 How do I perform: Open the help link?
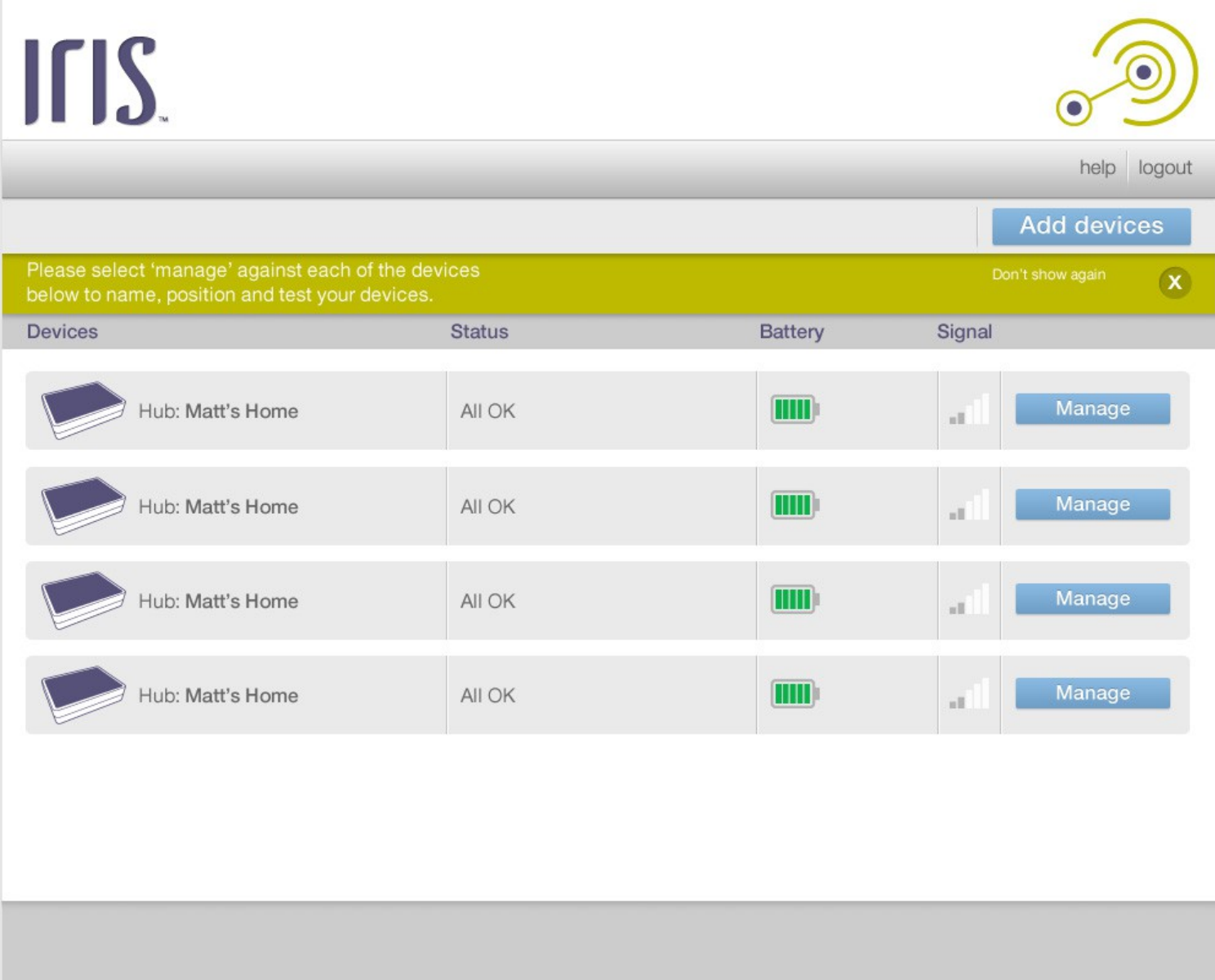(1097, 167)
